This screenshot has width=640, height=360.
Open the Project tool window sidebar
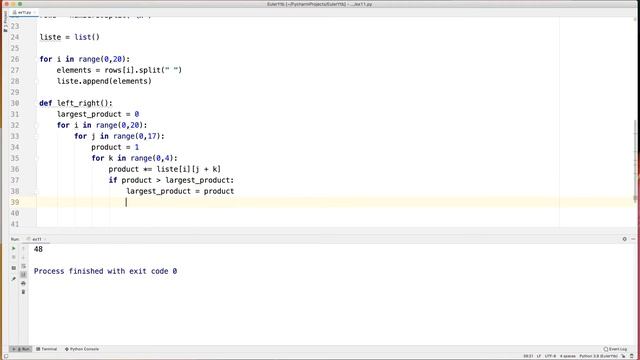5,21
